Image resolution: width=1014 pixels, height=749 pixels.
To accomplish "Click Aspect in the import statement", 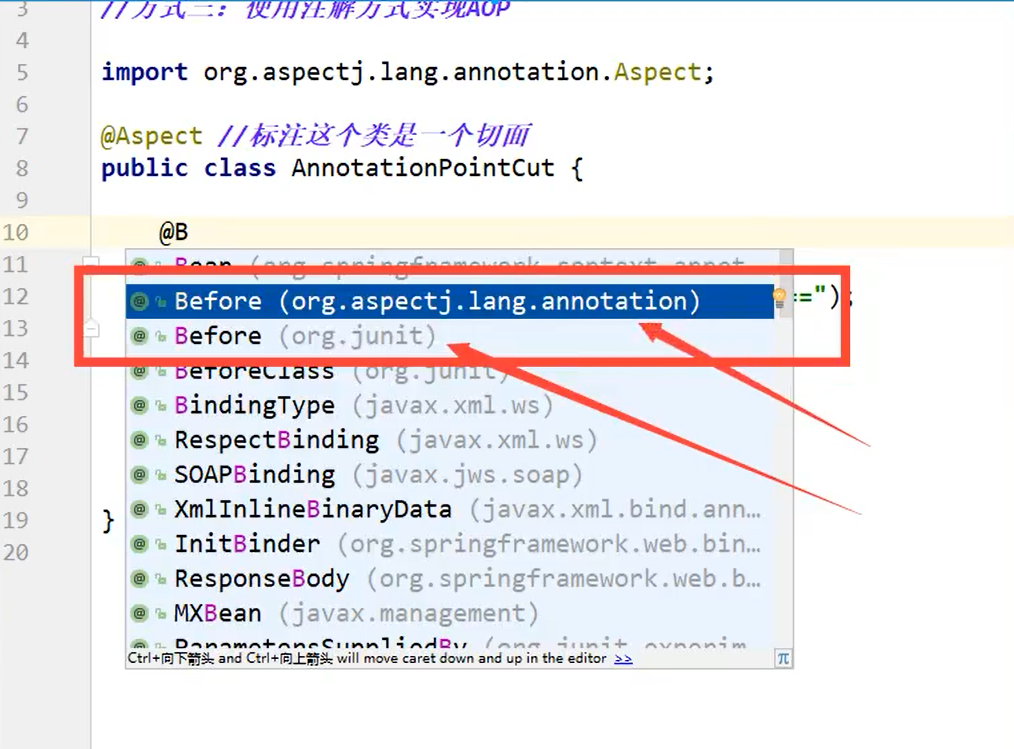I will point(658,72).
